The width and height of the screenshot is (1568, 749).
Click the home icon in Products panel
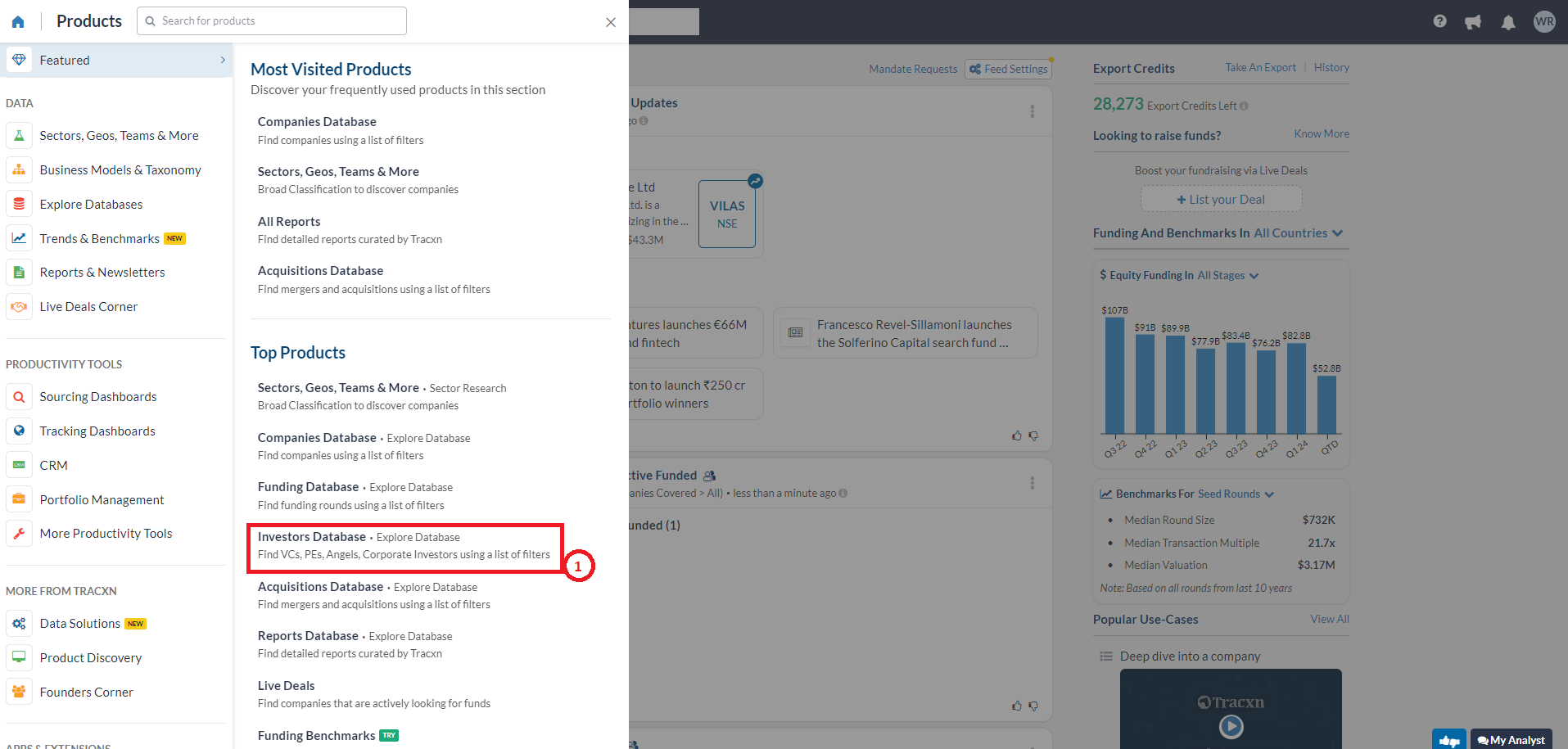pyautogui.click(x=18, y=21)
